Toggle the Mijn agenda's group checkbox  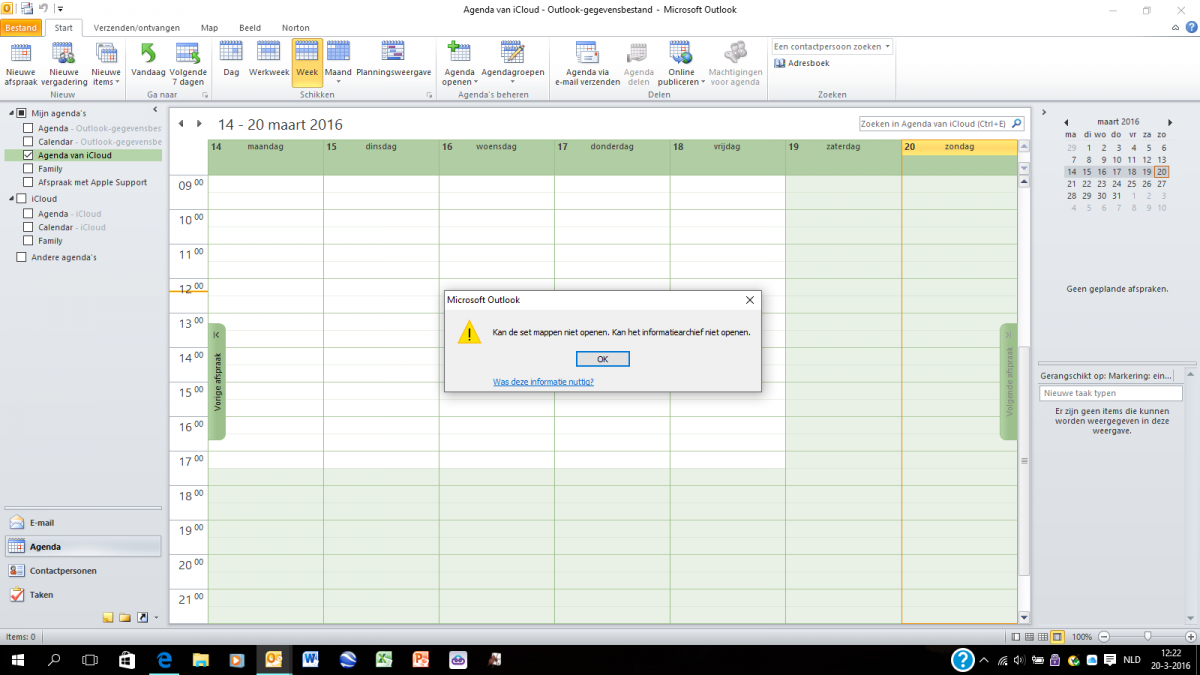(22, 113)
